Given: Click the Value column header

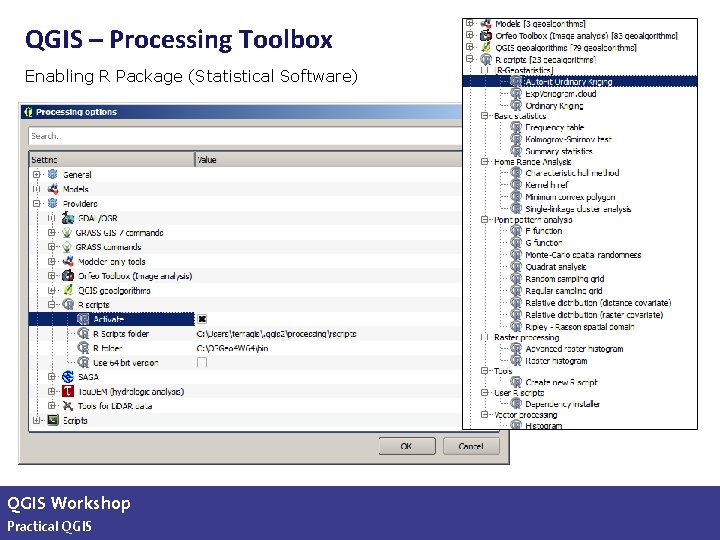Looking at the screenshot, I should pos(329,159).
